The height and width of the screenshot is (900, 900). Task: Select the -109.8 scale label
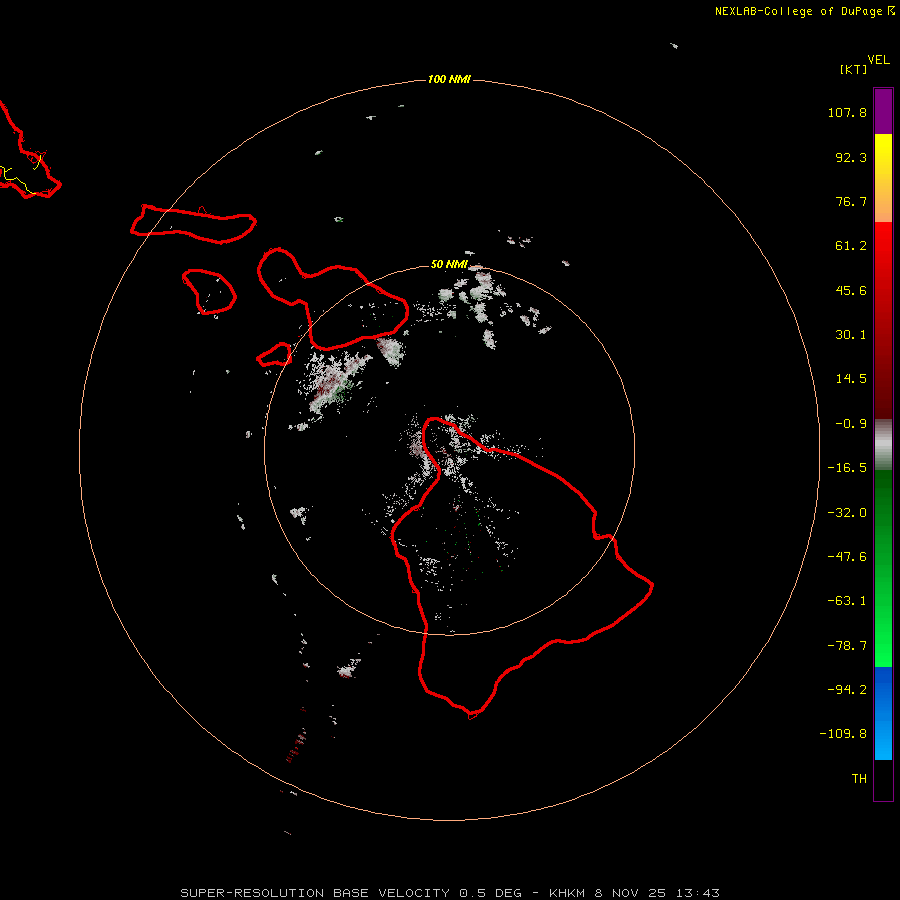pyautogui.click(x=843, y=734)
